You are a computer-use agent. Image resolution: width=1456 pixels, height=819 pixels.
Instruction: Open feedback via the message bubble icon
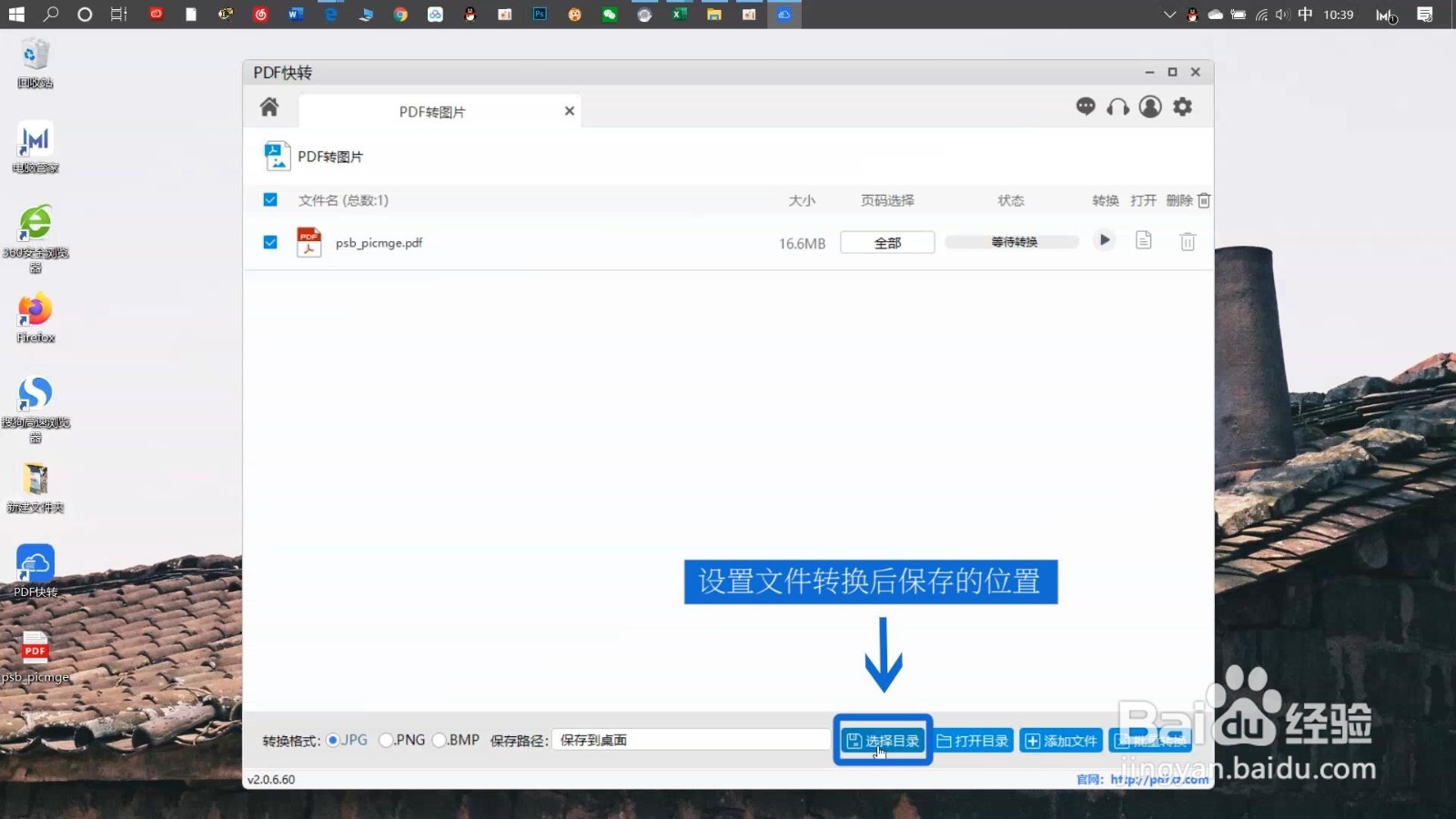(x=1085, y=106)
